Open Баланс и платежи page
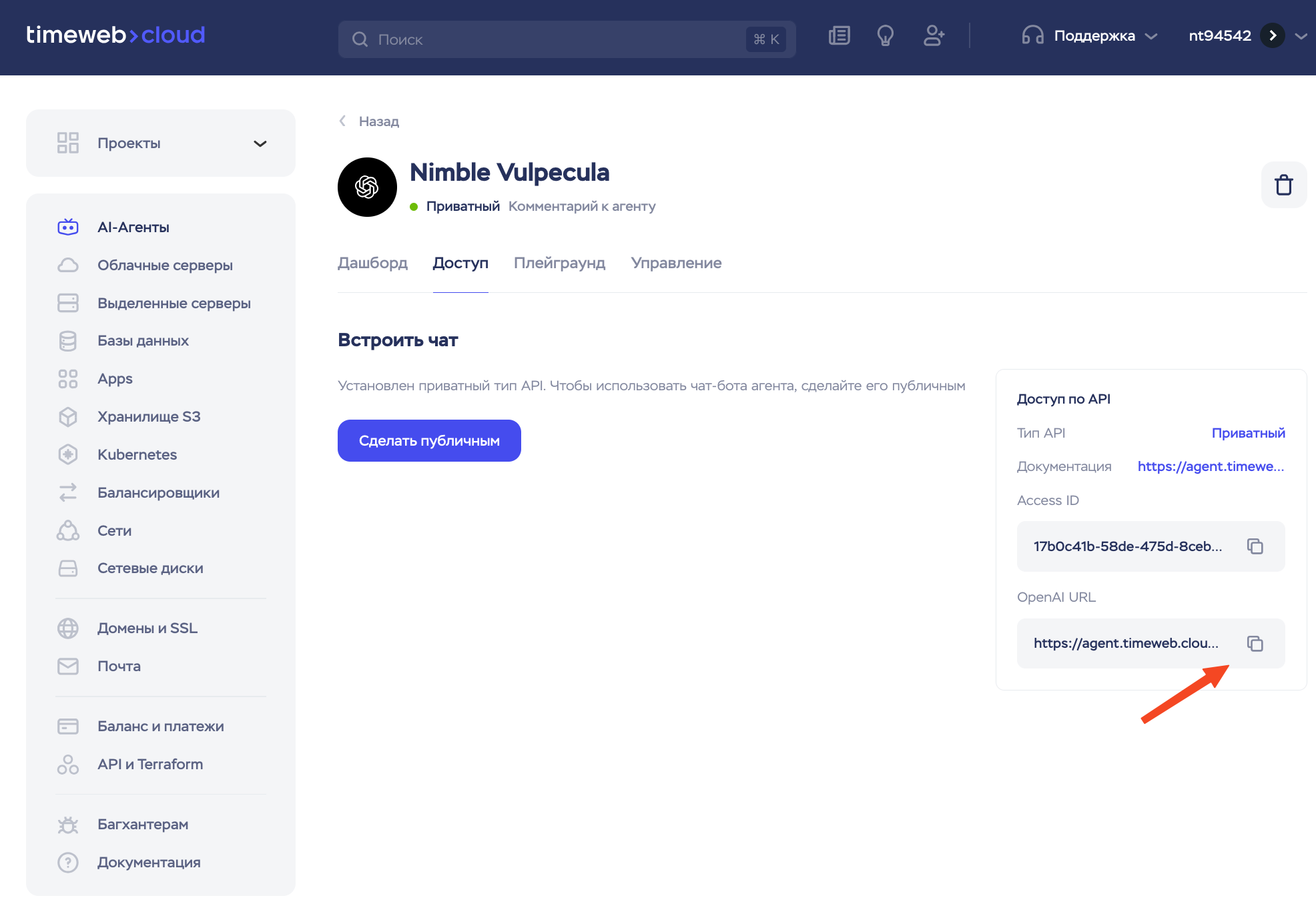The image size is (1316, 918). pos(160,727)
